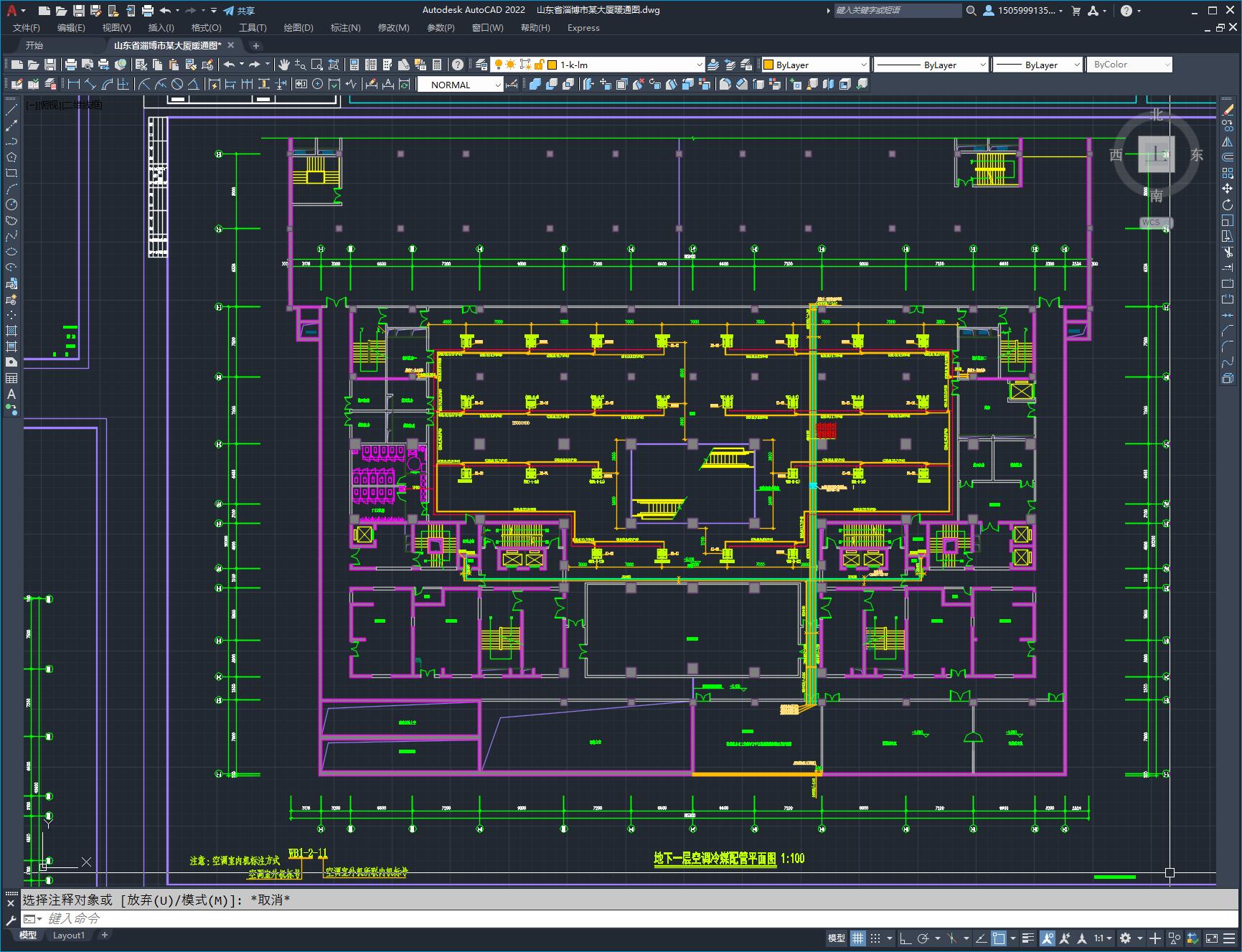This screenshot has width=1242, height=952.
Task: Click the Diameter dimension tool
Action: tap(177, 85)
